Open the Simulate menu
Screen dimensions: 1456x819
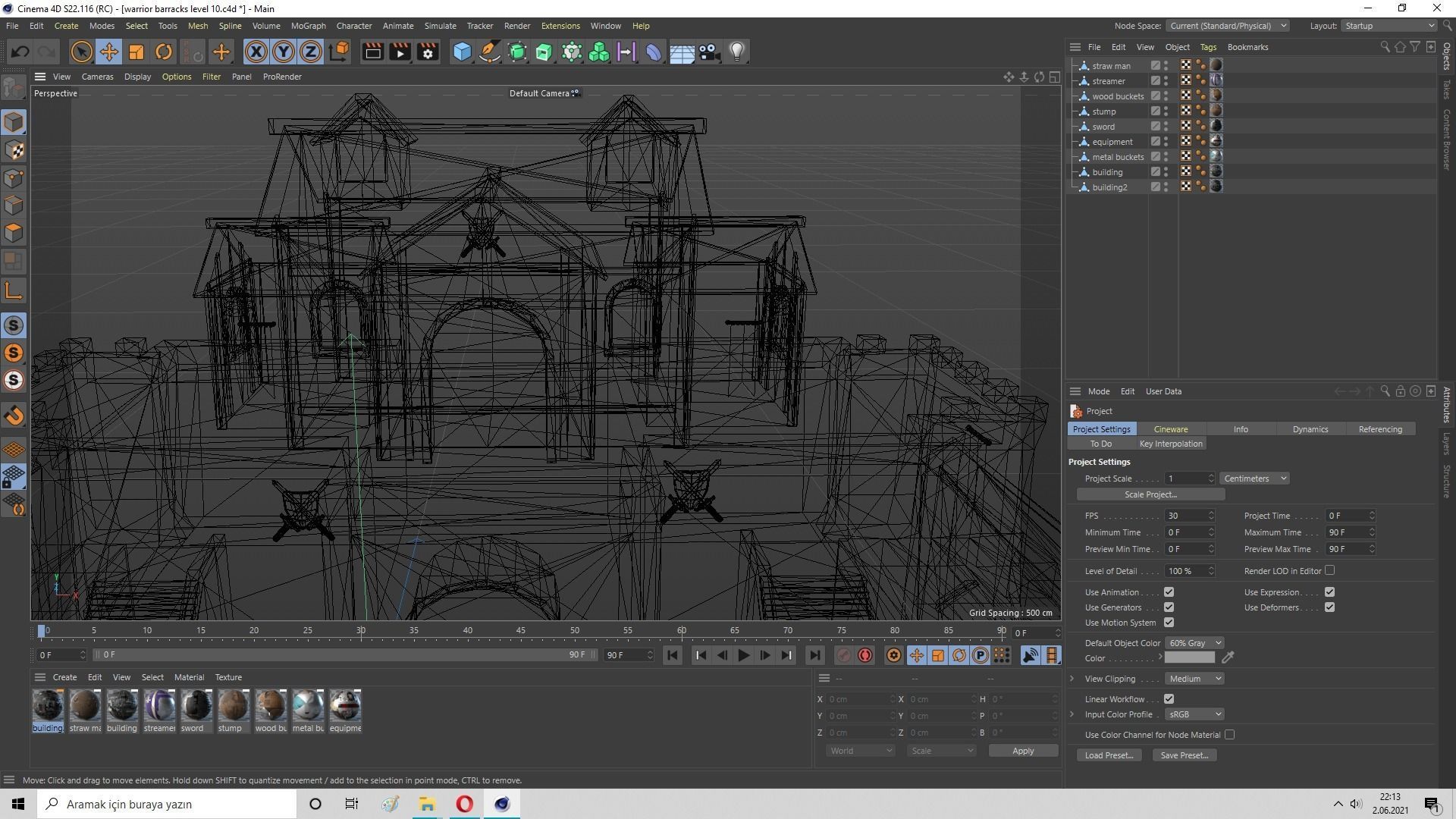(x=440, y=26)
